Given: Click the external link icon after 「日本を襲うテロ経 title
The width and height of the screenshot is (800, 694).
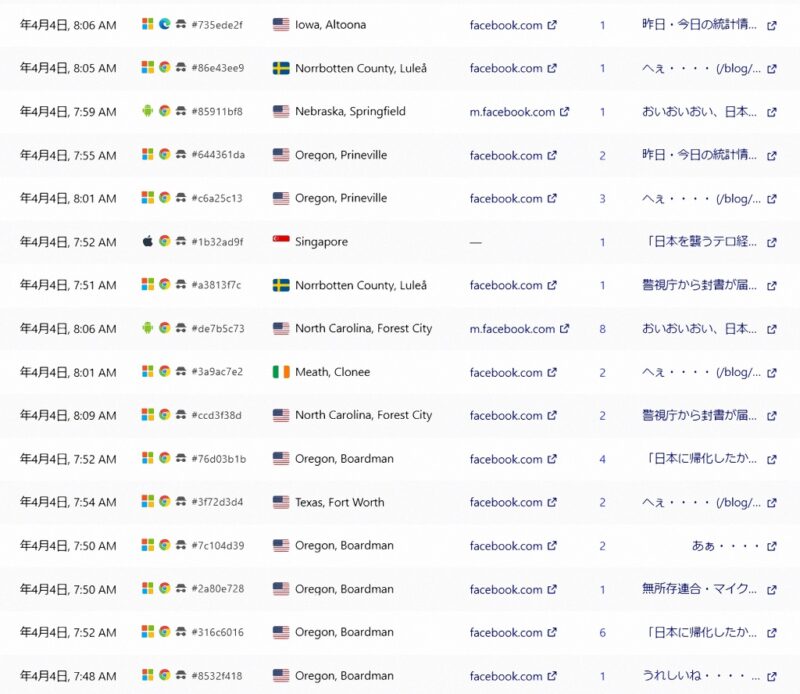Looking at the screenshot, I should coord(771,242).
